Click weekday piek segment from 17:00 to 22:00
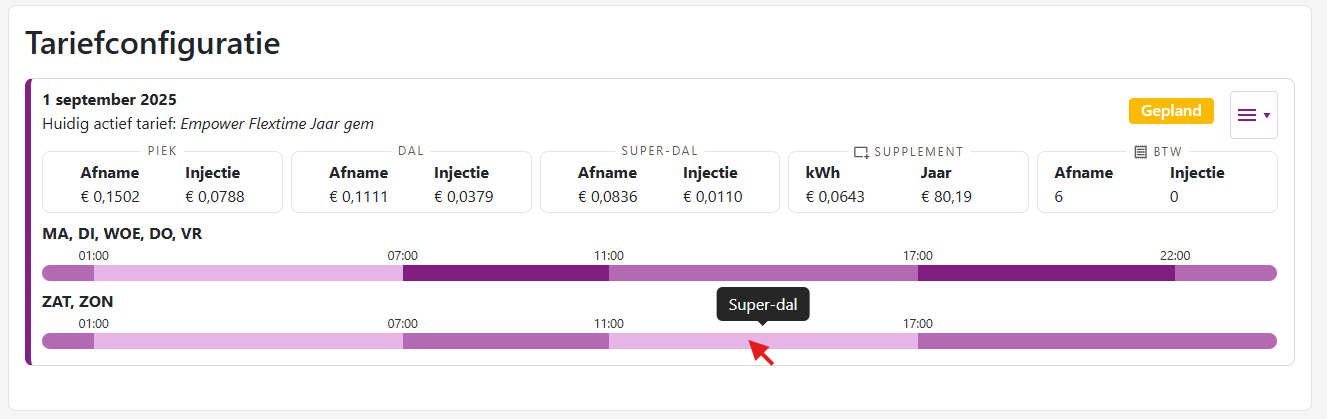1327x419 pixels. point(1046,273)
